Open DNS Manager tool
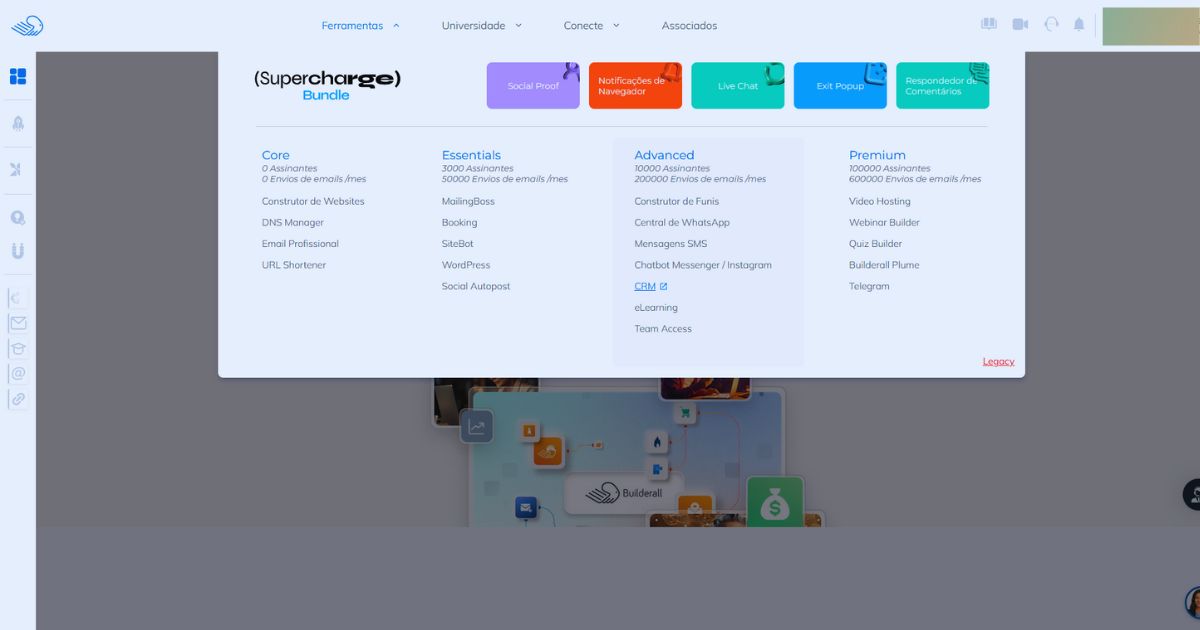Viewport: 1200px width, 630px height. tap(293, 222)
